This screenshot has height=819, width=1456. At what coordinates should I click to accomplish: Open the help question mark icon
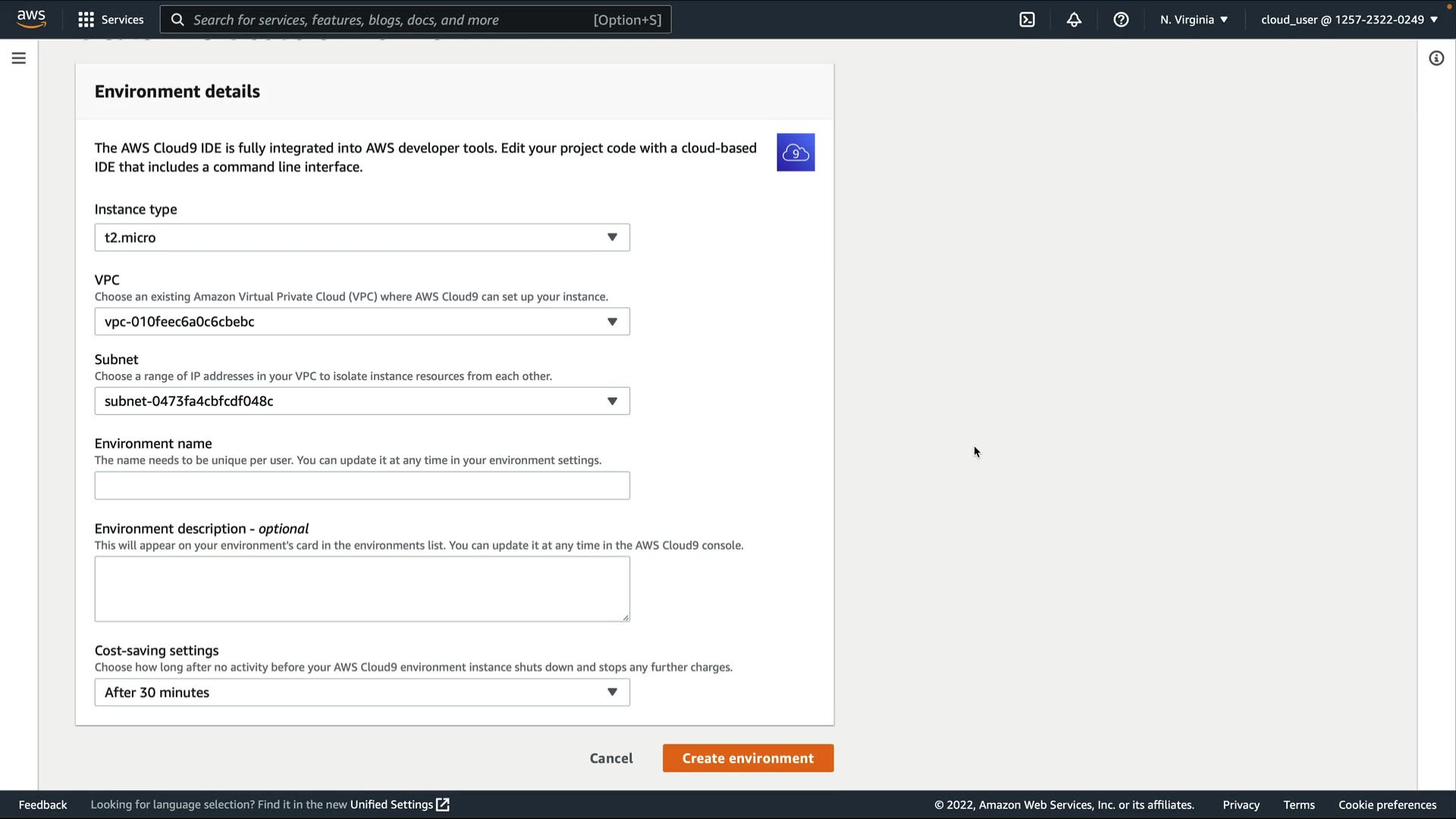tap(1121, 20)
